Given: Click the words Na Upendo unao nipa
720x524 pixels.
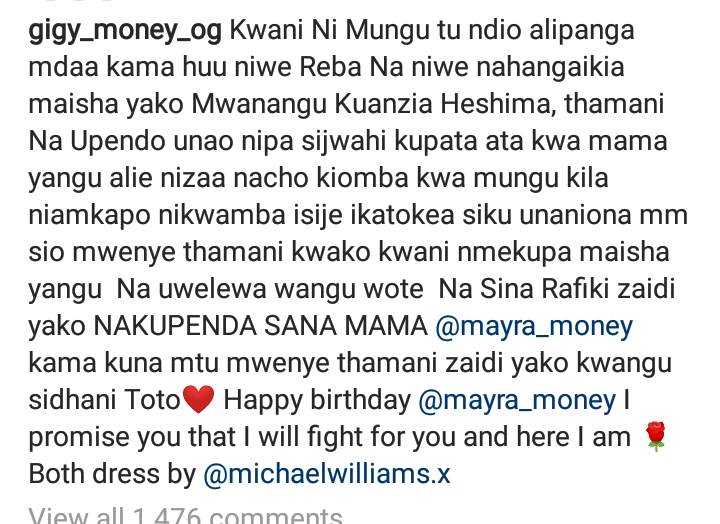Looking at the screenshot, I should pos(161,141).
